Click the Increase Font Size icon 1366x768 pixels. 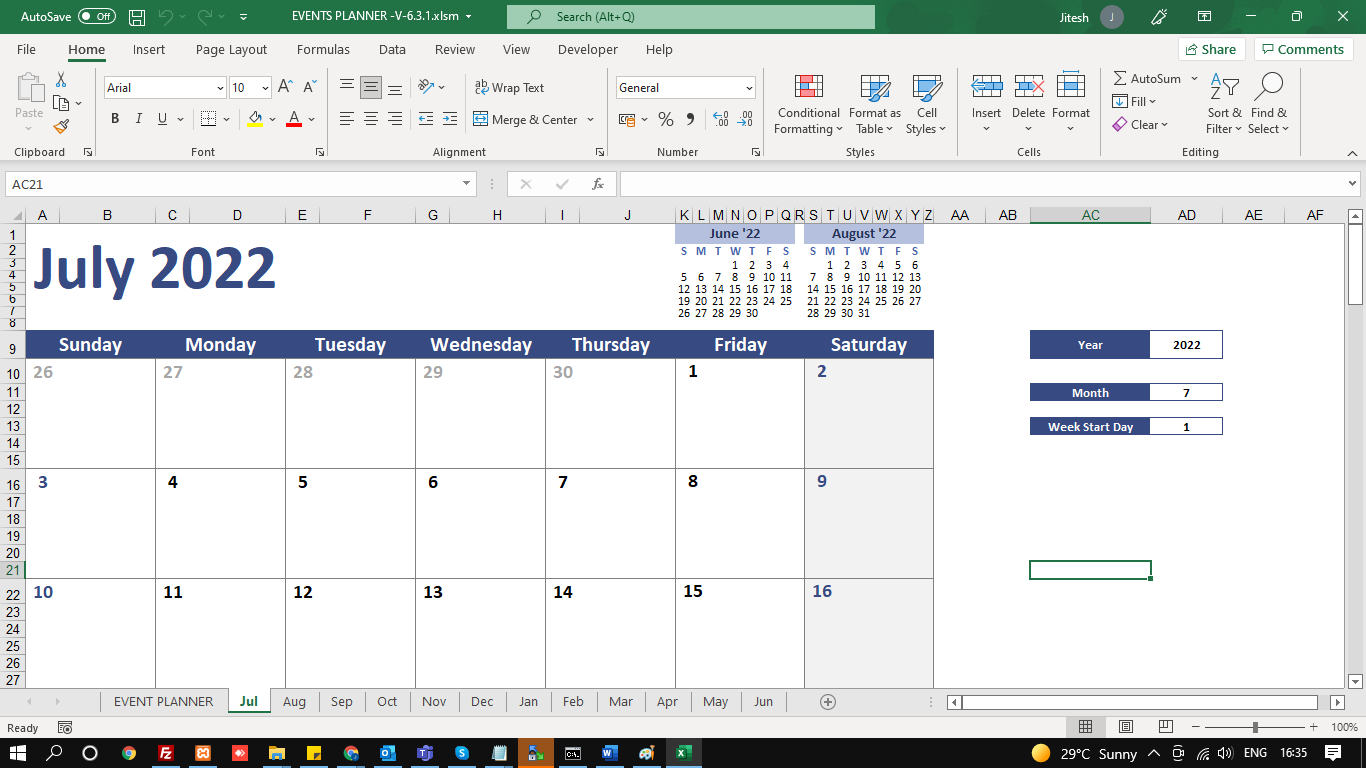(285, 87)
